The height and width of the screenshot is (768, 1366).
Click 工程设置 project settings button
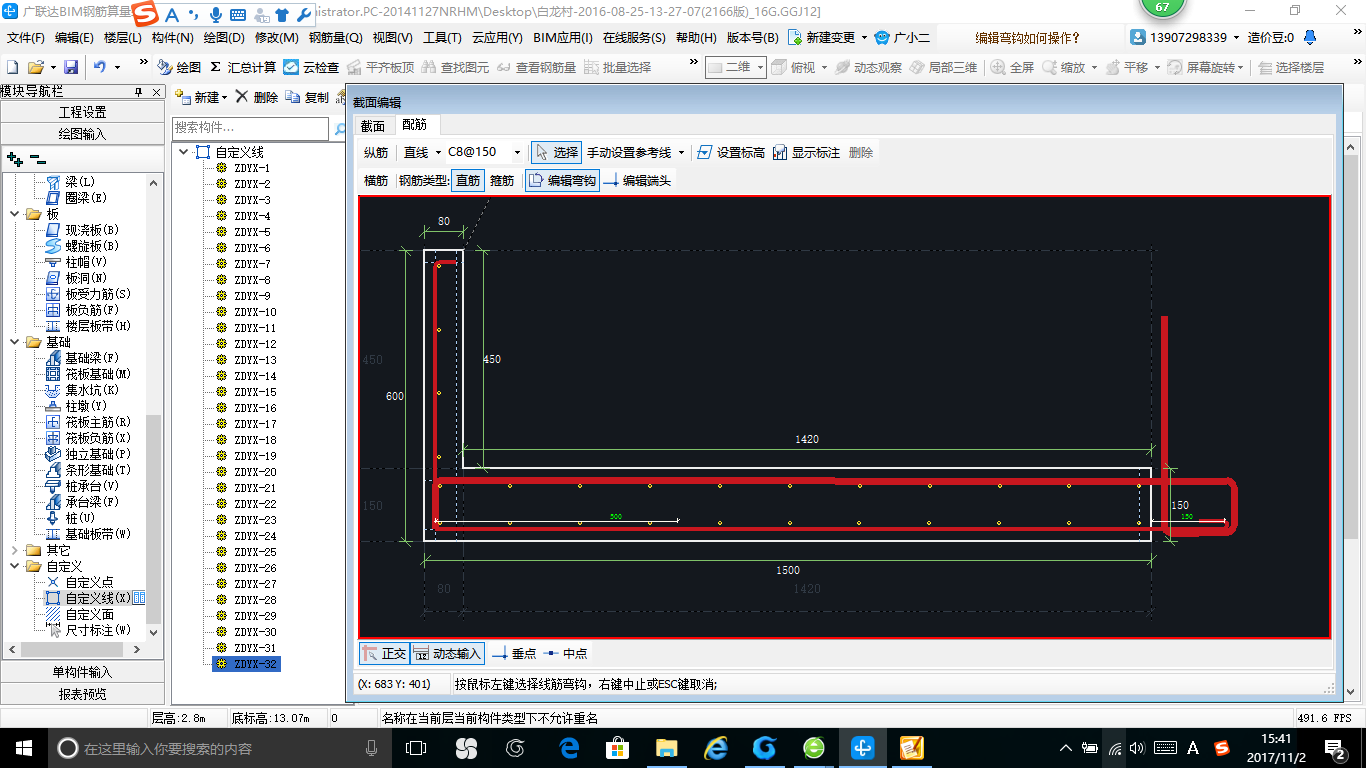coord(82,112)
